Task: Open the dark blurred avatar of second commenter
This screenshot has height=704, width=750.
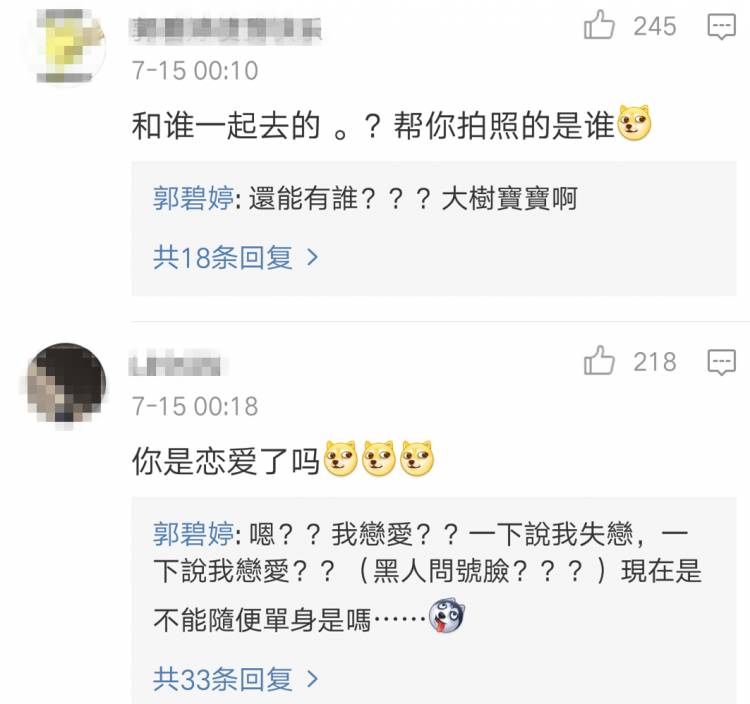Action: [67, 385]
